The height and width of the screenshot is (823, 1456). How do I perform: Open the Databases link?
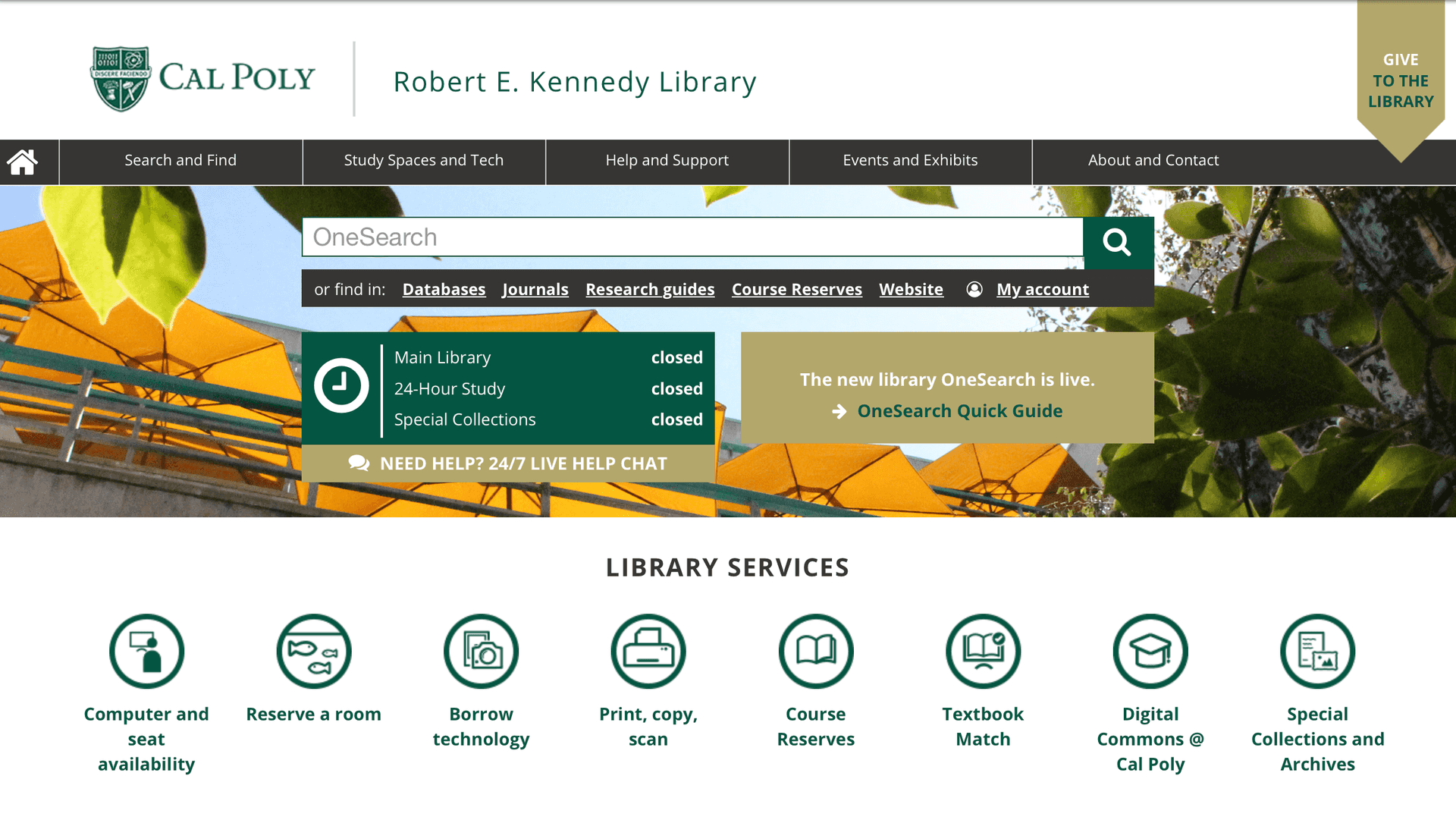tap(444, 289)
